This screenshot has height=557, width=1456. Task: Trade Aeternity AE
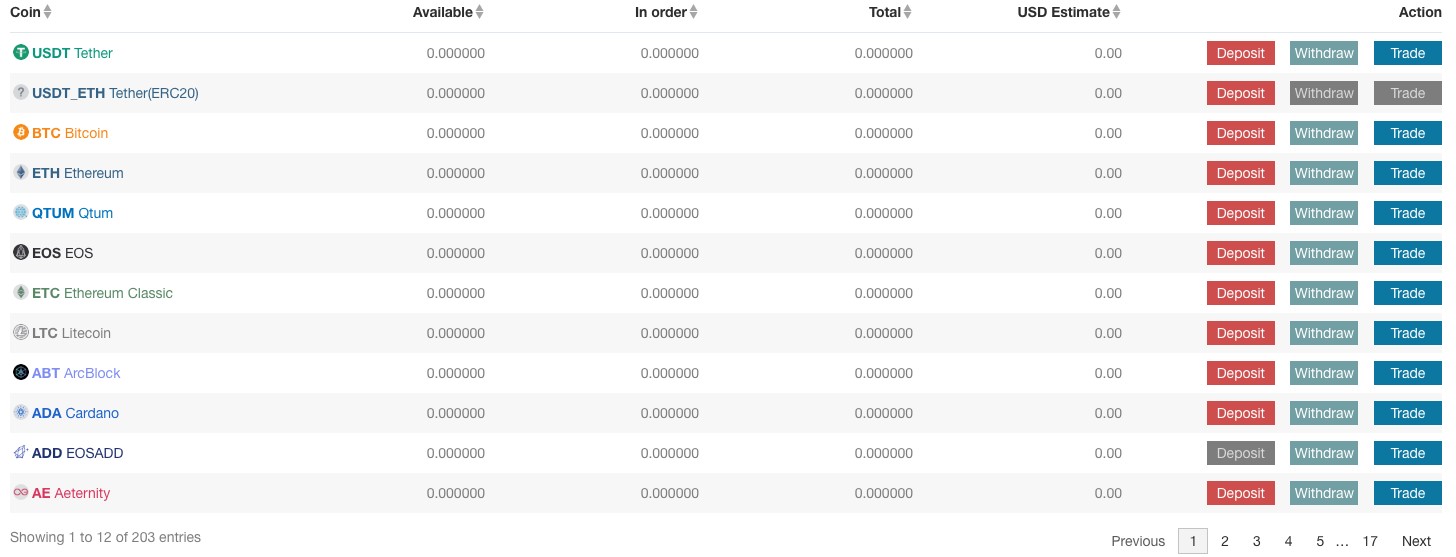click(1408, 493)
